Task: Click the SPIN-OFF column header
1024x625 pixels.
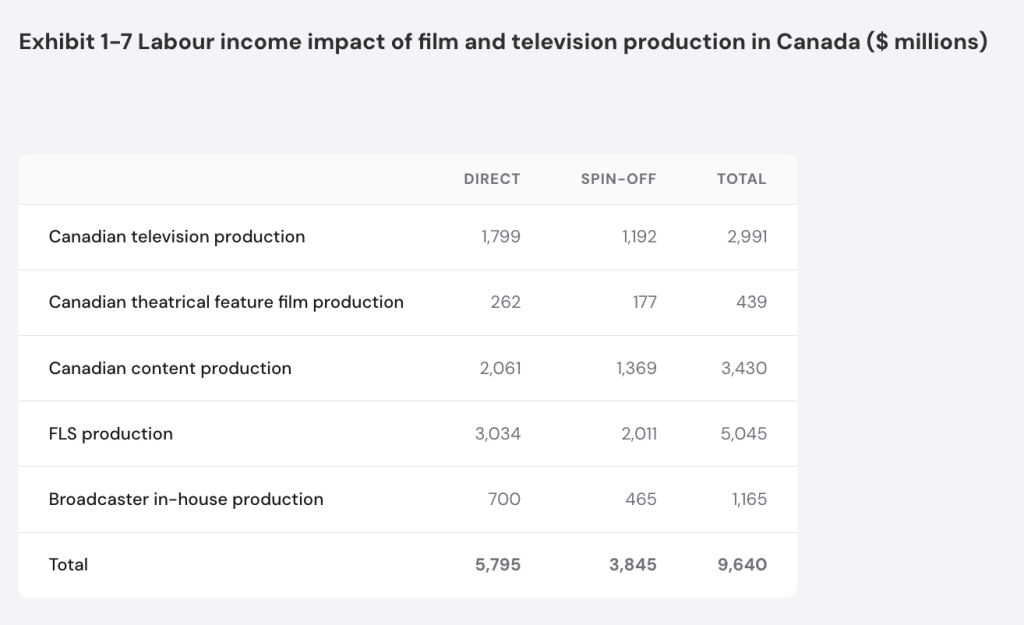Action: pos(618,179)
